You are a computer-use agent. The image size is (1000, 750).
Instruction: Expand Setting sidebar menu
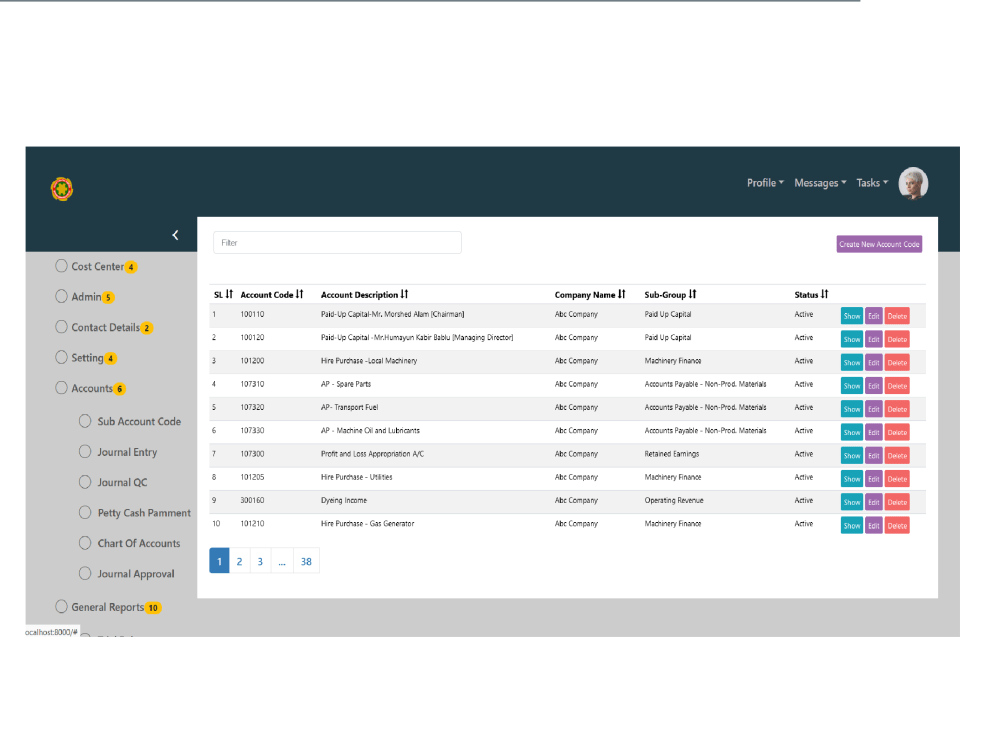[87, 358]
